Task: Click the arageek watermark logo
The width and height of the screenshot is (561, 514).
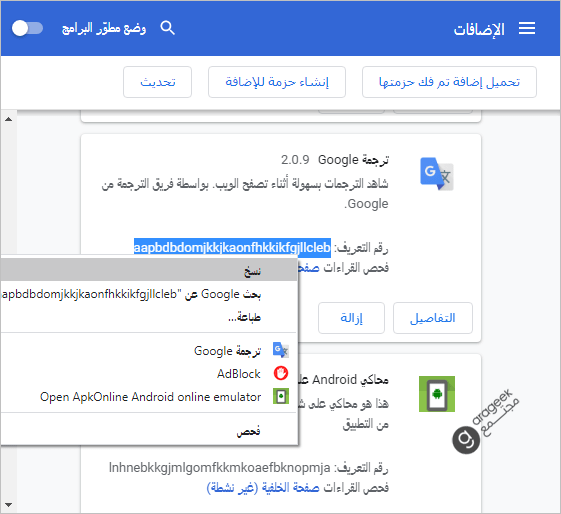Action: 485,422
